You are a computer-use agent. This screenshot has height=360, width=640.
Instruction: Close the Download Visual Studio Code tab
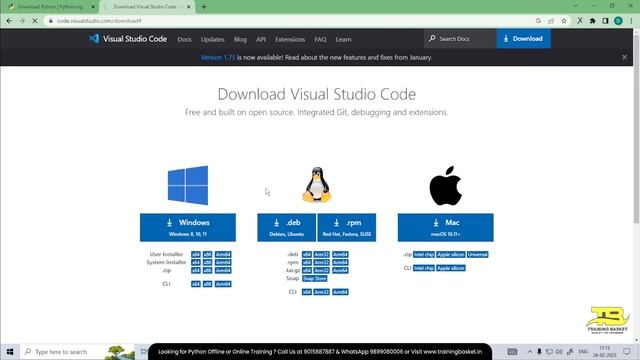click(x=189, y=7)
